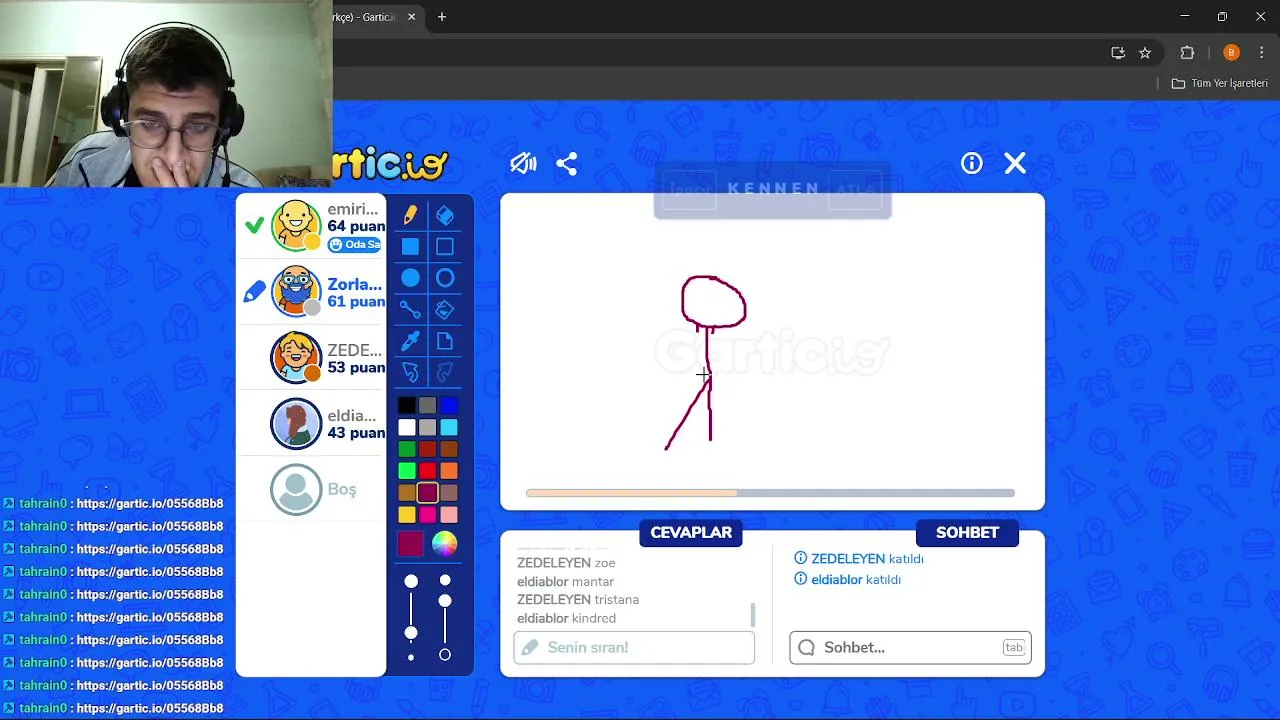Bookmark this page with the star icon
This screenshot has height=720, width=1280.
[x=1145, y=53]
